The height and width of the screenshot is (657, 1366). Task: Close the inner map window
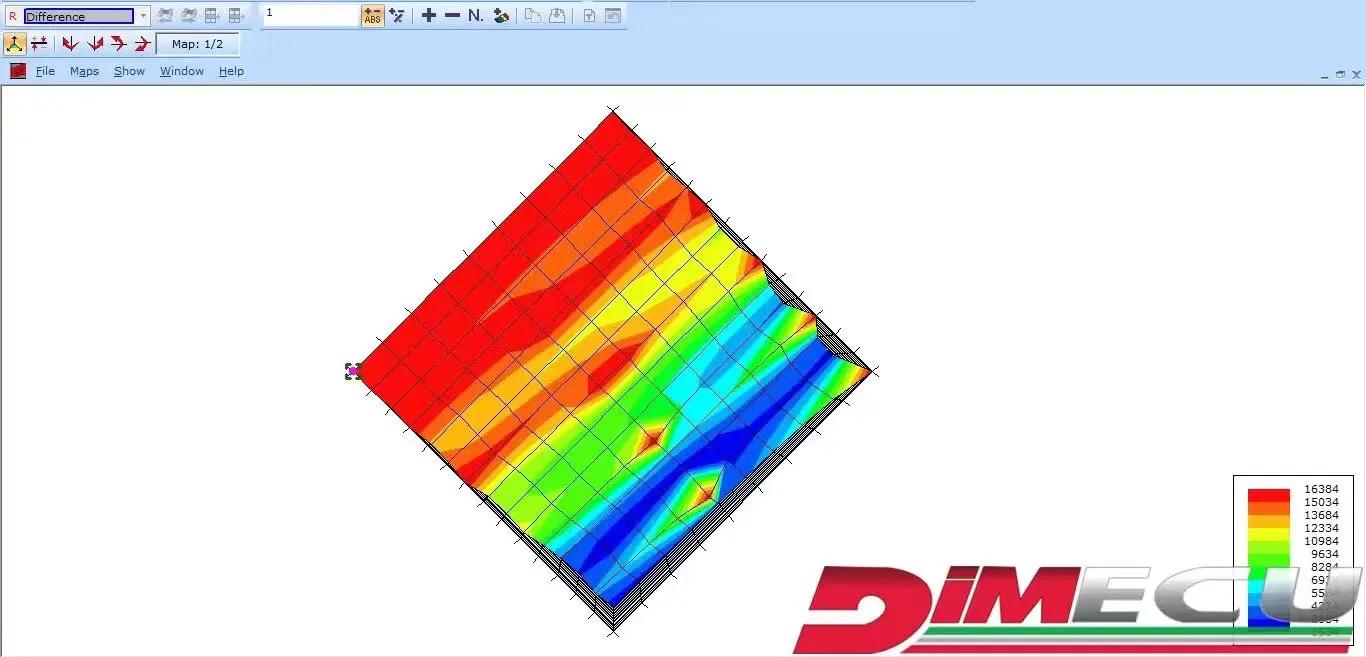click(1357, 74)
